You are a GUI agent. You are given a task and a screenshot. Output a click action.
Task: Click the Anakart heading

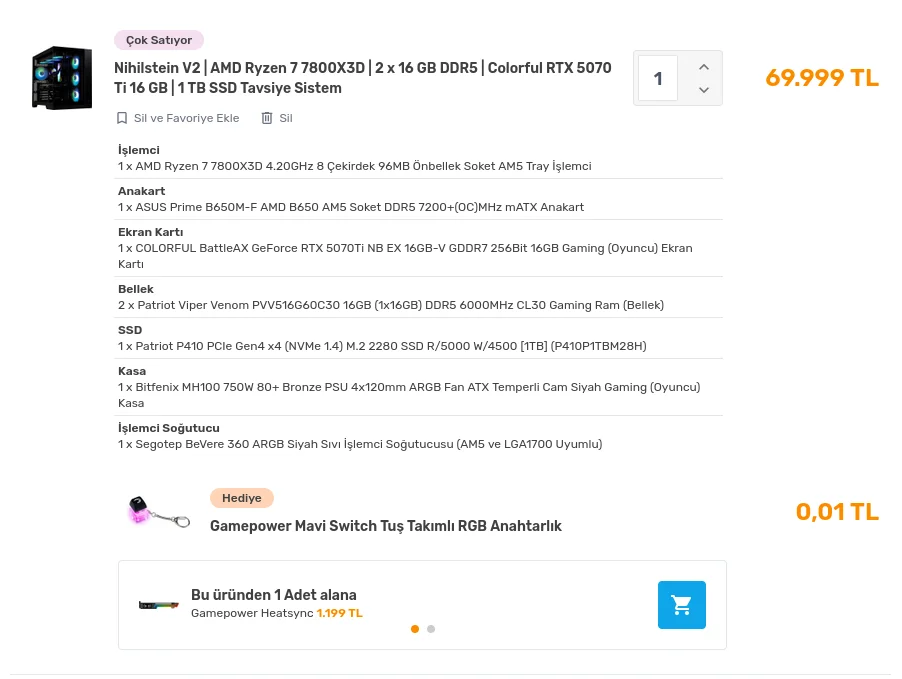142,191
